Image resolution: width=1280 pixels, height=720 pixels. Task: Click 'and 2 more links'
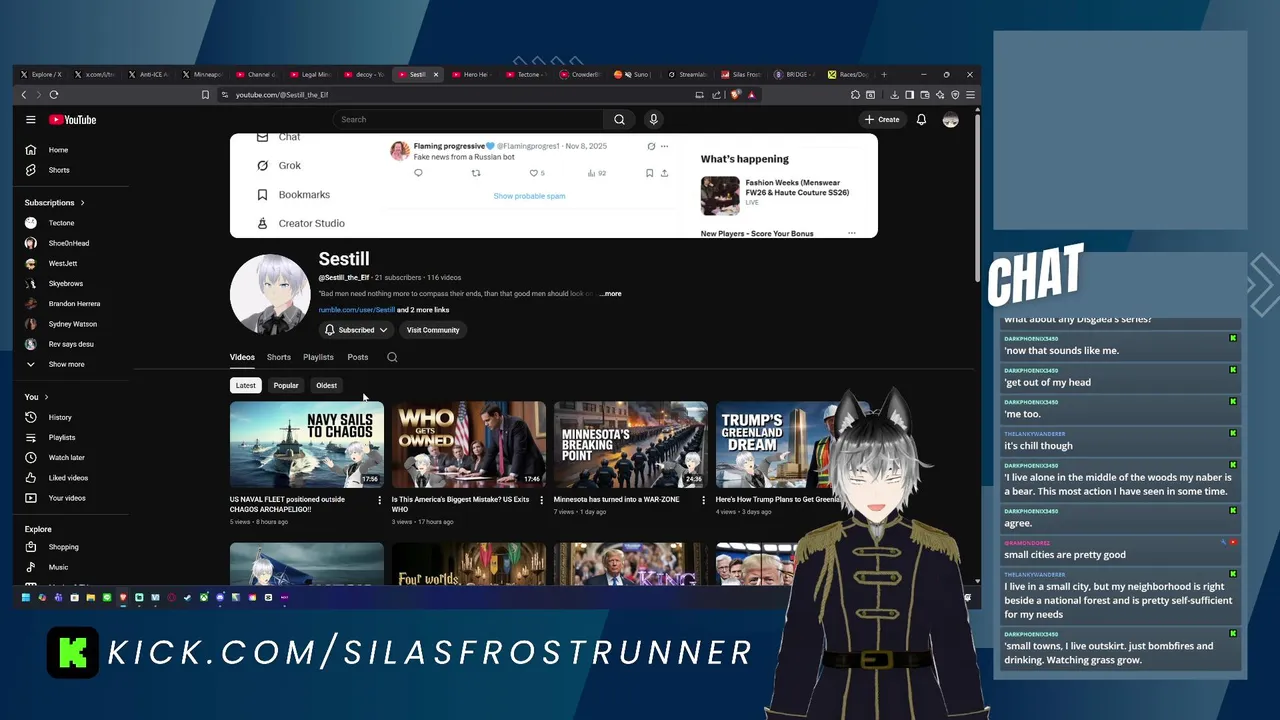[x=423, y=310]
